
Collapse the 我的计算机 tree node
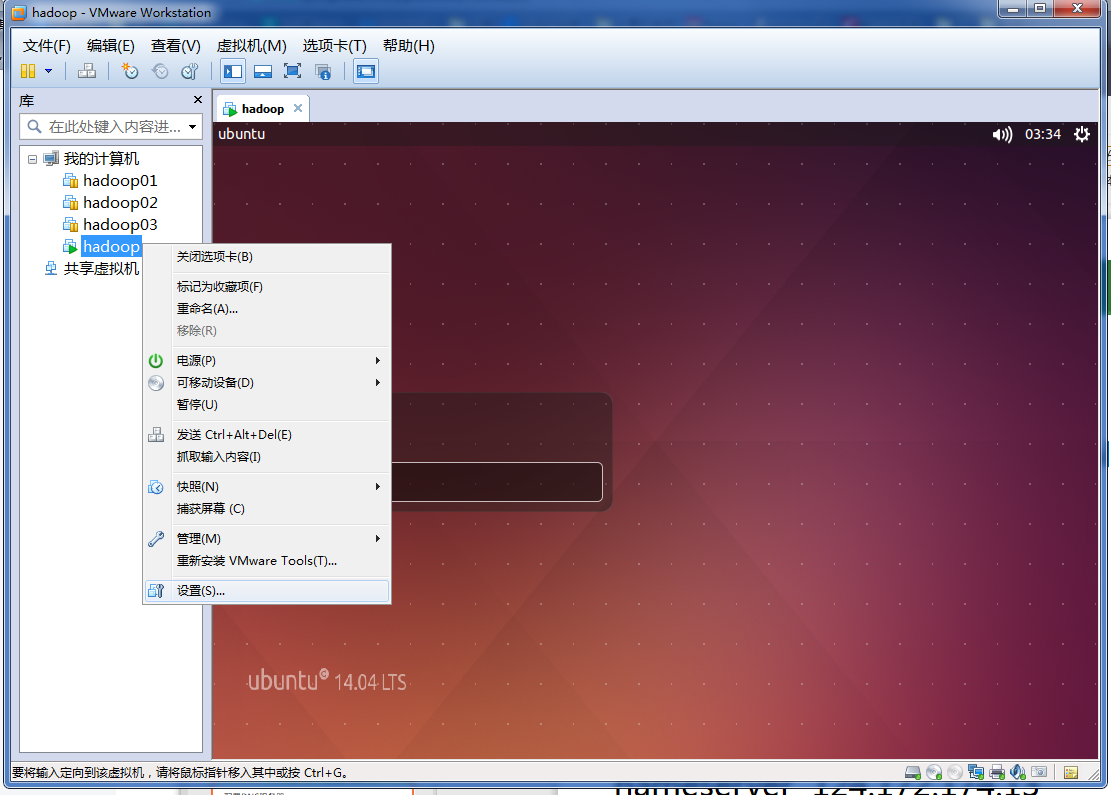point(32,159)
